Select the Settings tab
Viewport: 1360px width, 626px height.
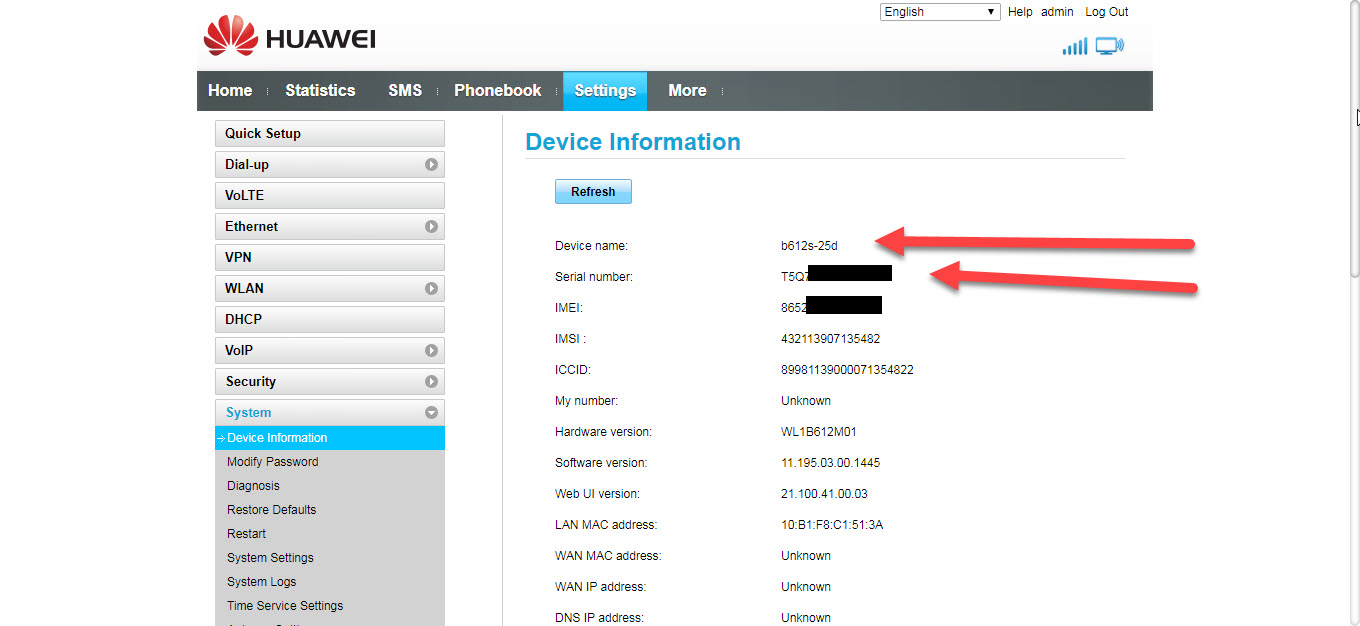[x=605, y=91]
